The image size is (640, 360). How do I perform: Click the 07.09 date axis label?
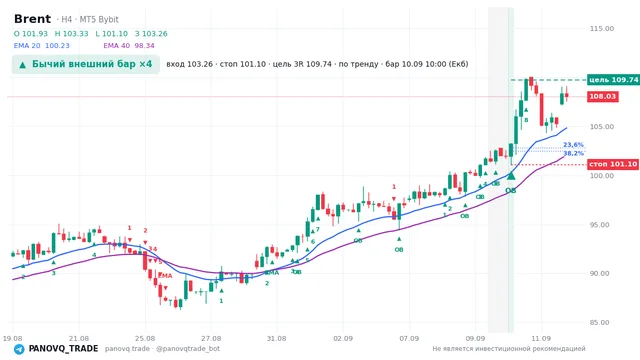[x=409, y=338]
